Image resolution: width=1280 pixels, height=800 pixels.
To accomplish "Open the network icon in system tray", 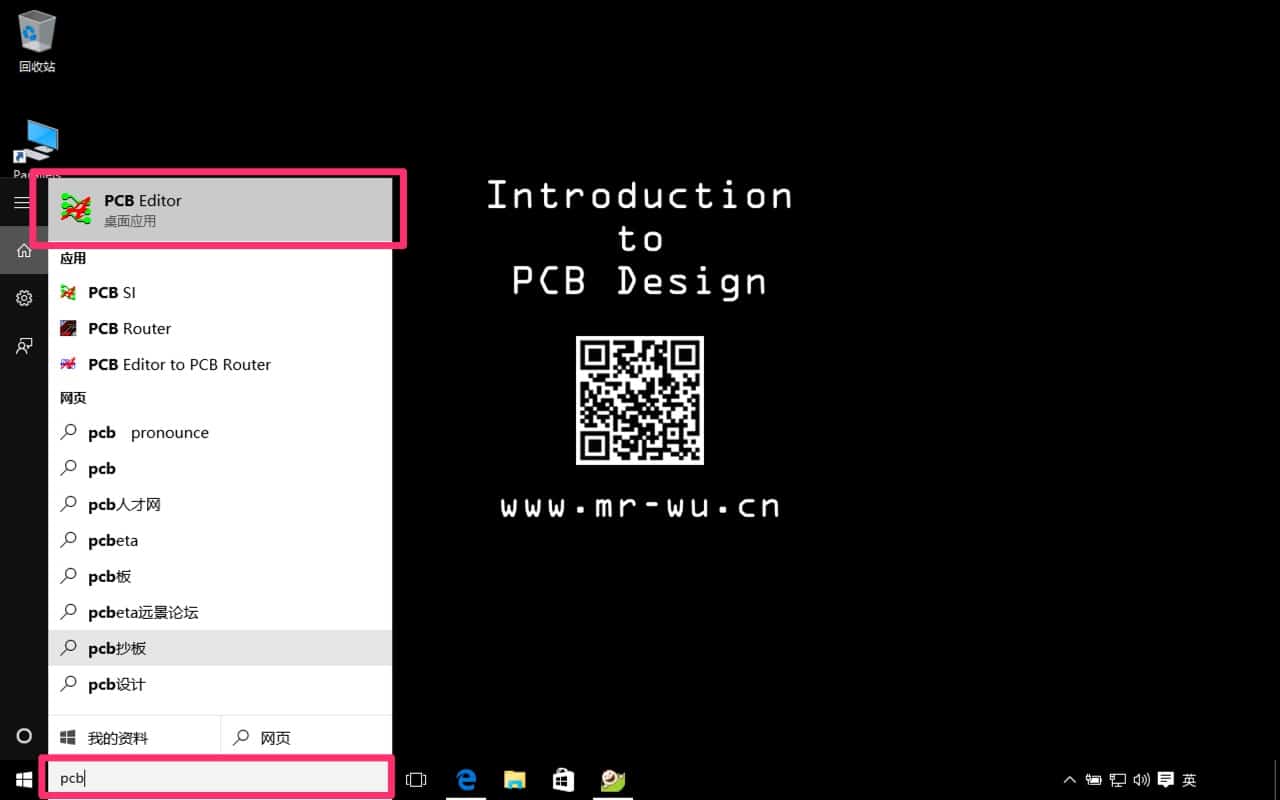I will [1118, 780].
